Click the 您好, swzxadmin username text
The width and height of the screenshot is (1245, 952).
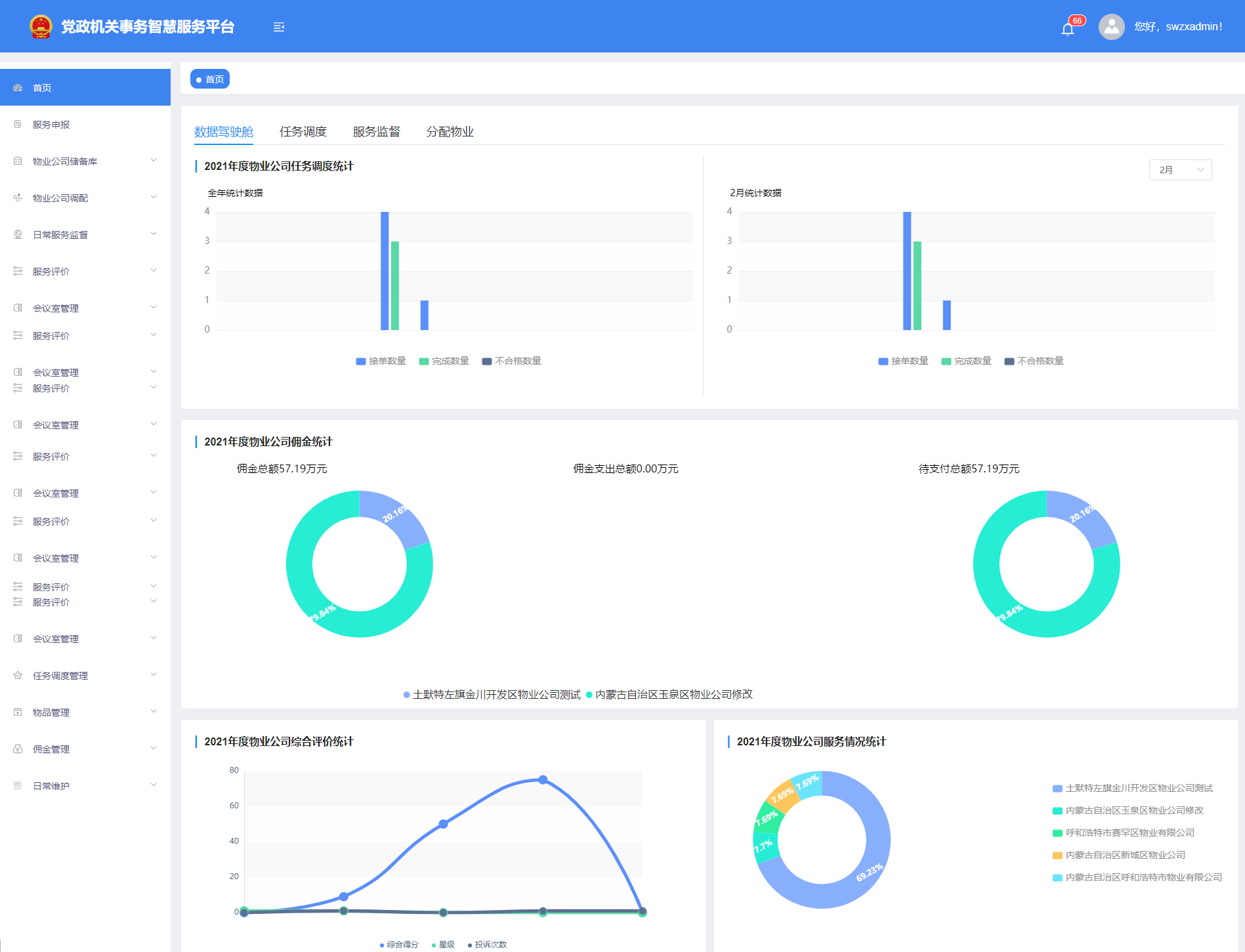pyautogui.click(x=1178, y=27)
